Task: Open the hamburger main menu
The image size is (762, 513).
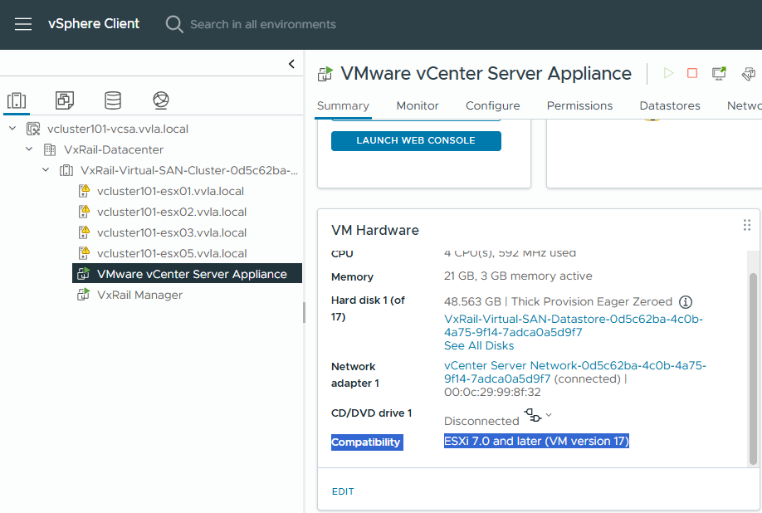Action: tap(23, 24)
